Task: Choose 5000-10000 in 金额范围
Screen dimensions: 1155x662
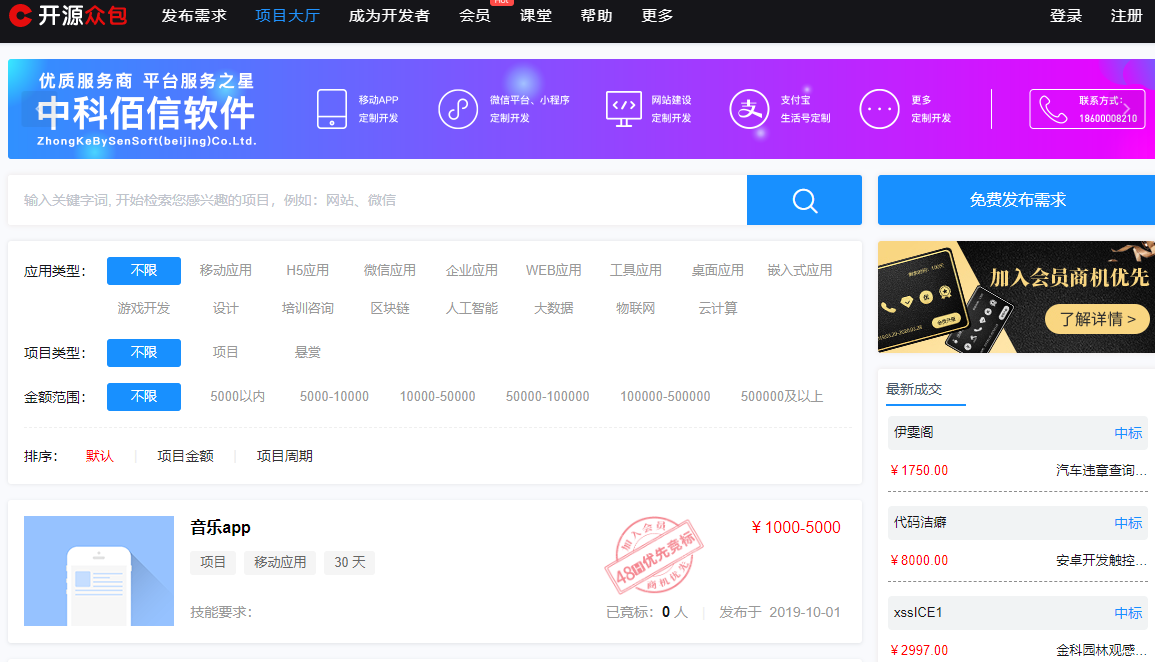Action: [x=334, y=396]
